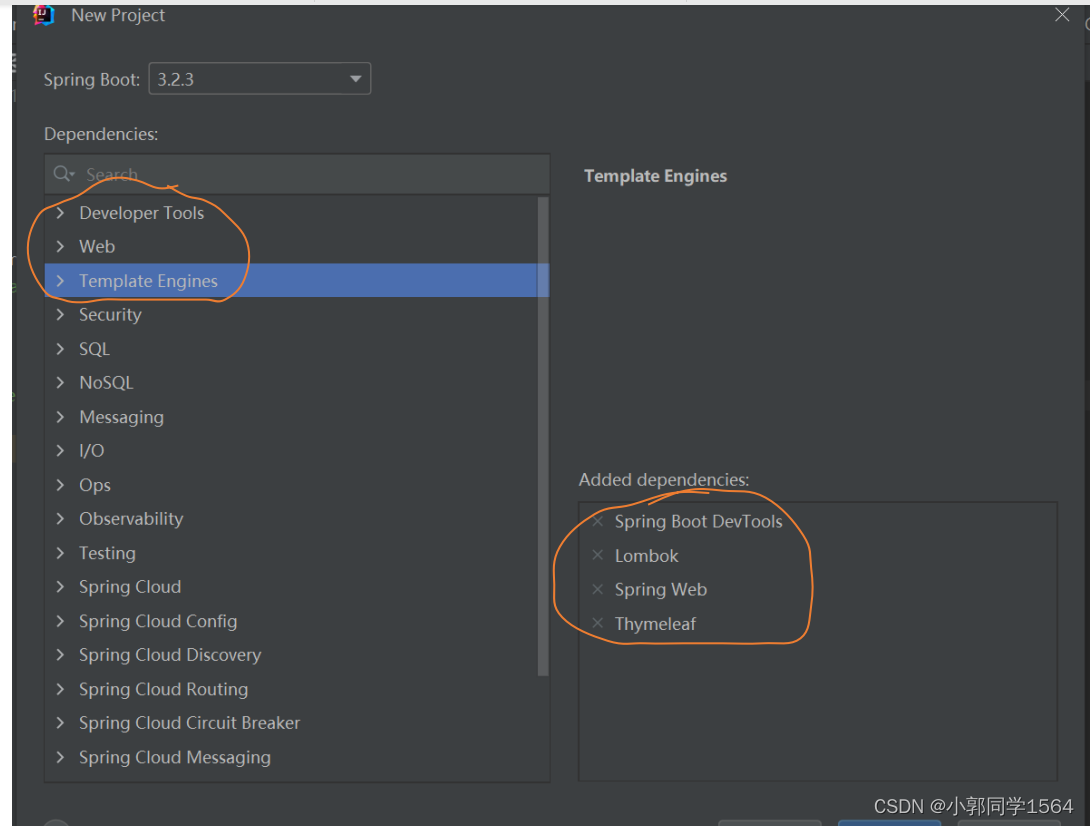Select the Template Engines label

coord(148,281)
